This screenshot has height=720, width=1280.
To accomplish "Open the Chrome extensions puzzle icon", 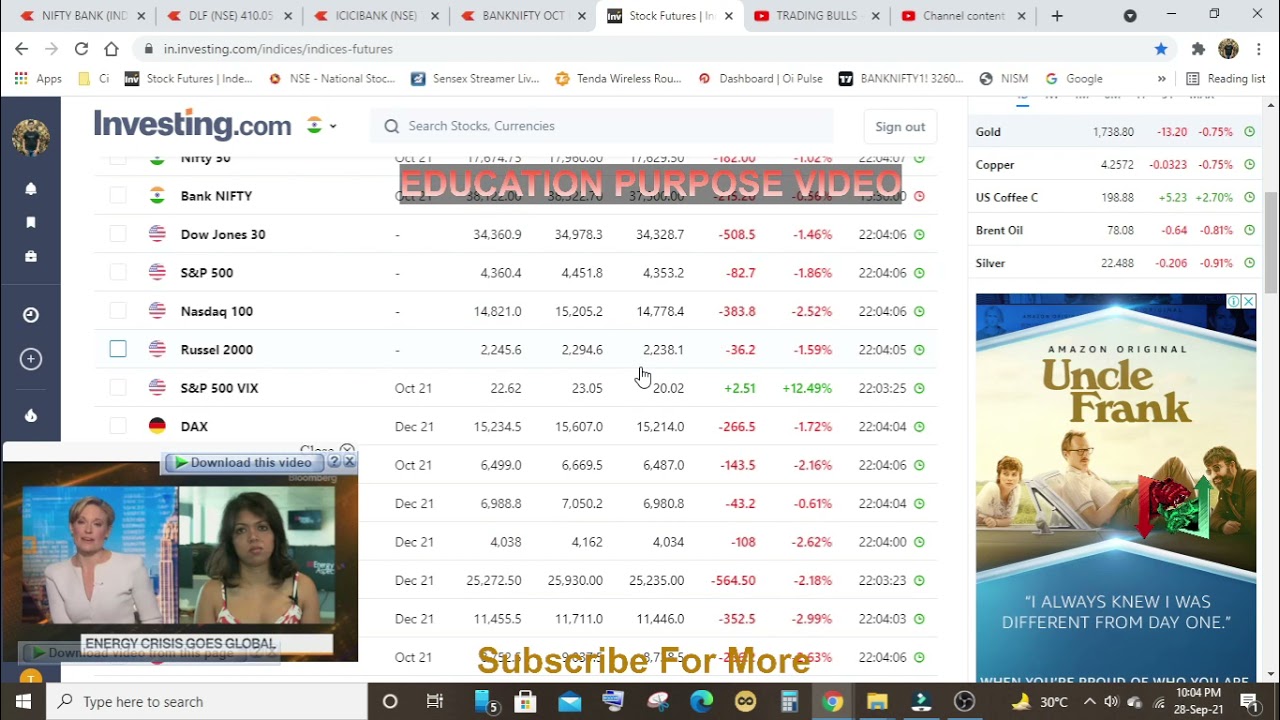I will click(x=1198, y=49).
